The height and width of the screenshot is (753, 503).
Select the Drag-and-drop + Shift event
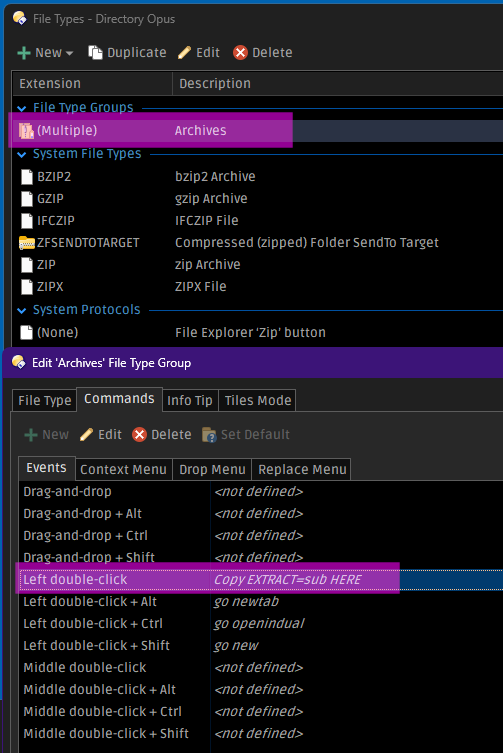[x=261, y=557]
